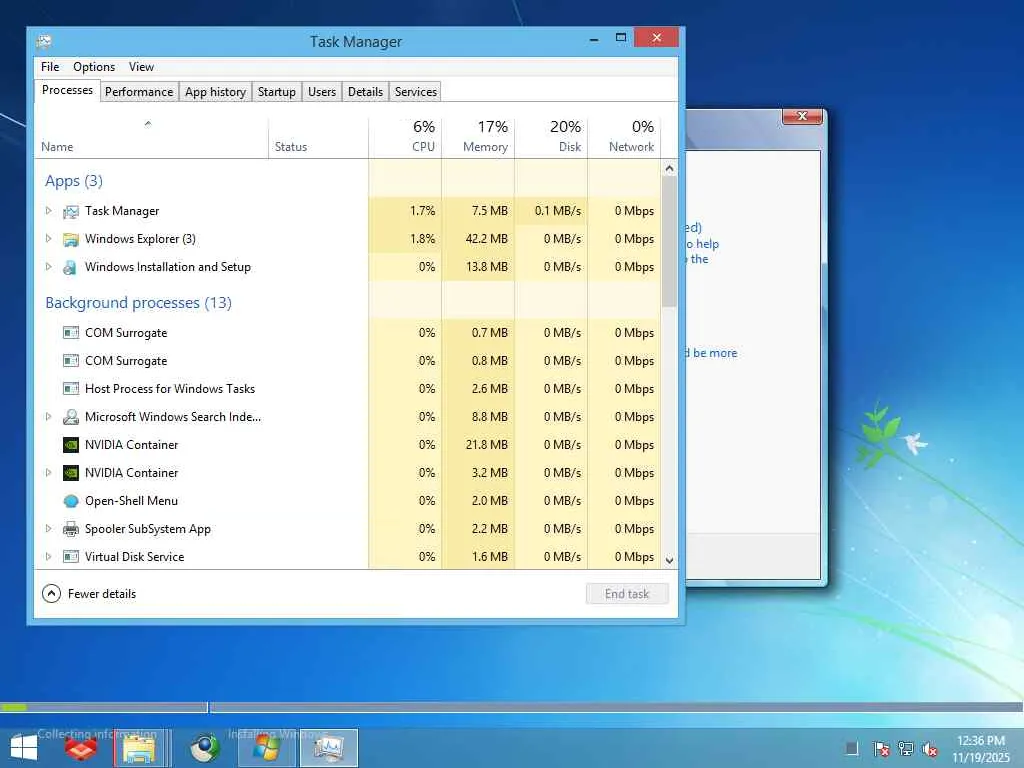Click NVIDIA Container icon with 21.8 MB
The image size is (1024, 768).
[x=71, y=445]
